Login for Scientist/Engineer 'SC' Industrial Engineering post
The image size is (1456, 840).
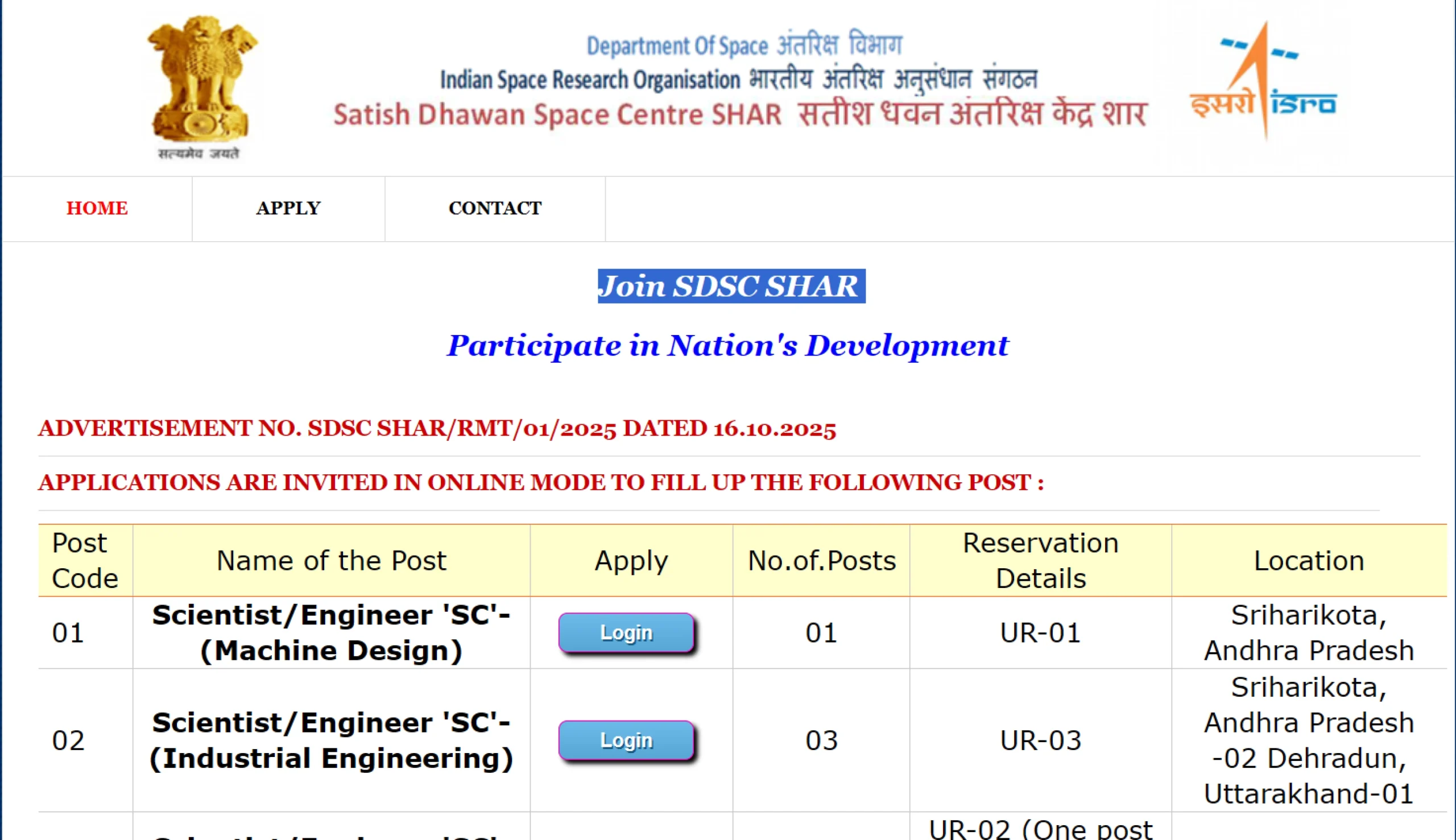(626, 740)
